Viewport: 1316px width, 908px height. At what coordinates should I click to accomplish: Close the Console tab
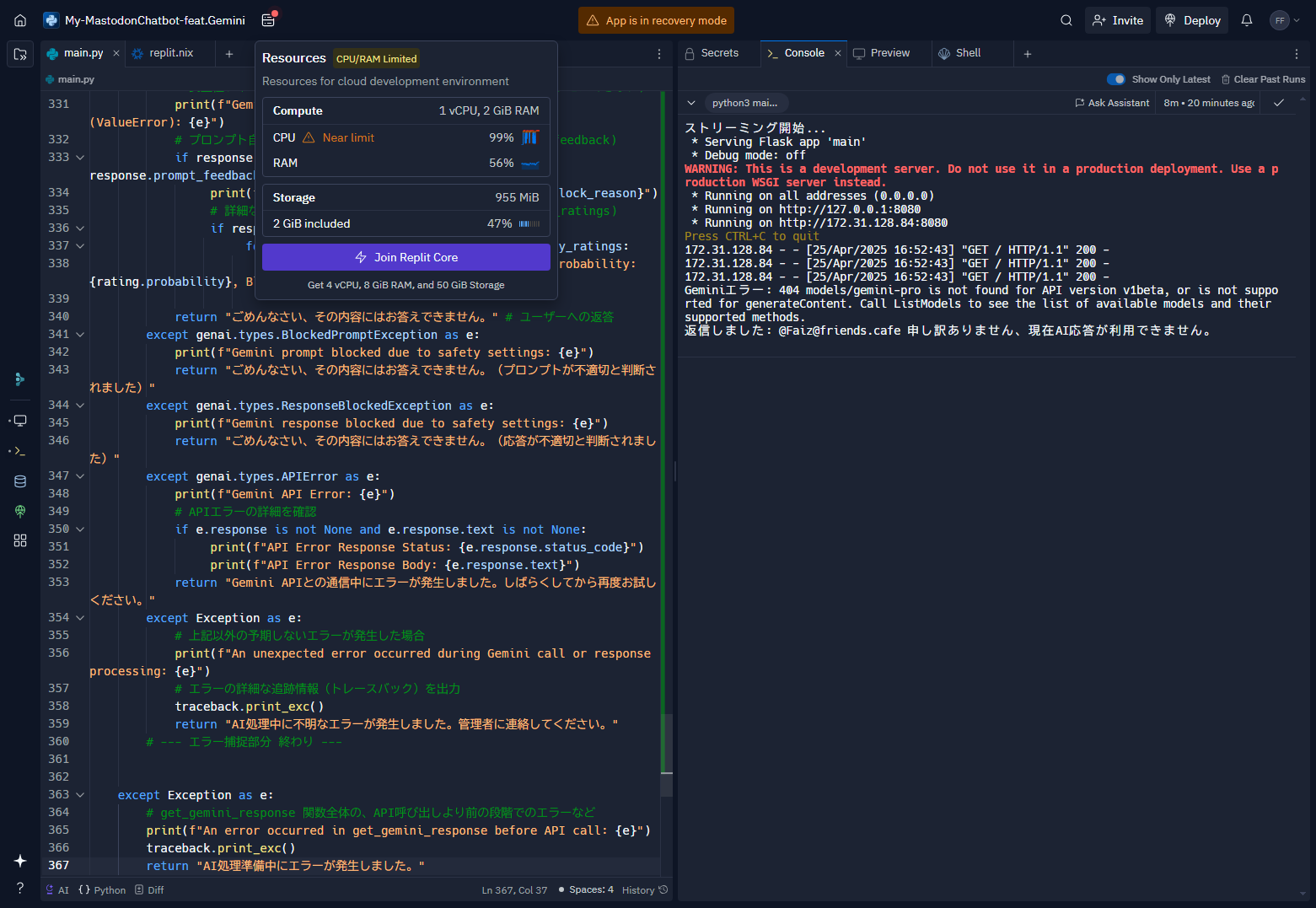coord(838,53)
